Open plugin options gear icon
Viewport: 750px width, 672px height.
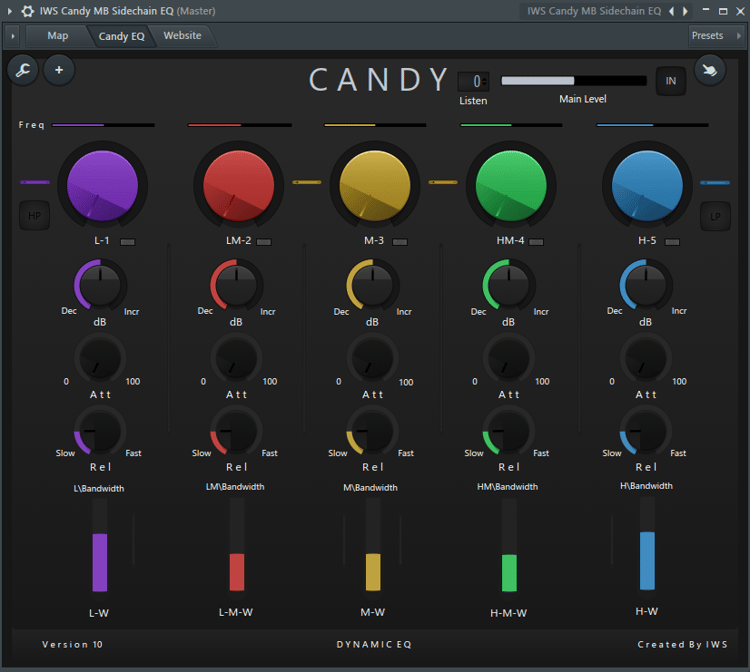click(x=28, y=11)
